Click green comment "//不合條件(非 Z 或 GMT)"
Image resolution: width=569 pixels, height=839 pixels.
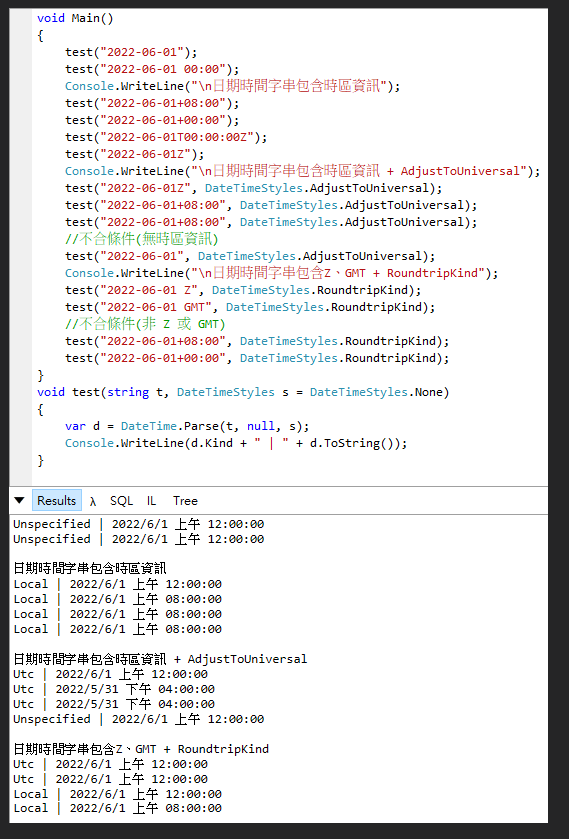pos(145,324)
